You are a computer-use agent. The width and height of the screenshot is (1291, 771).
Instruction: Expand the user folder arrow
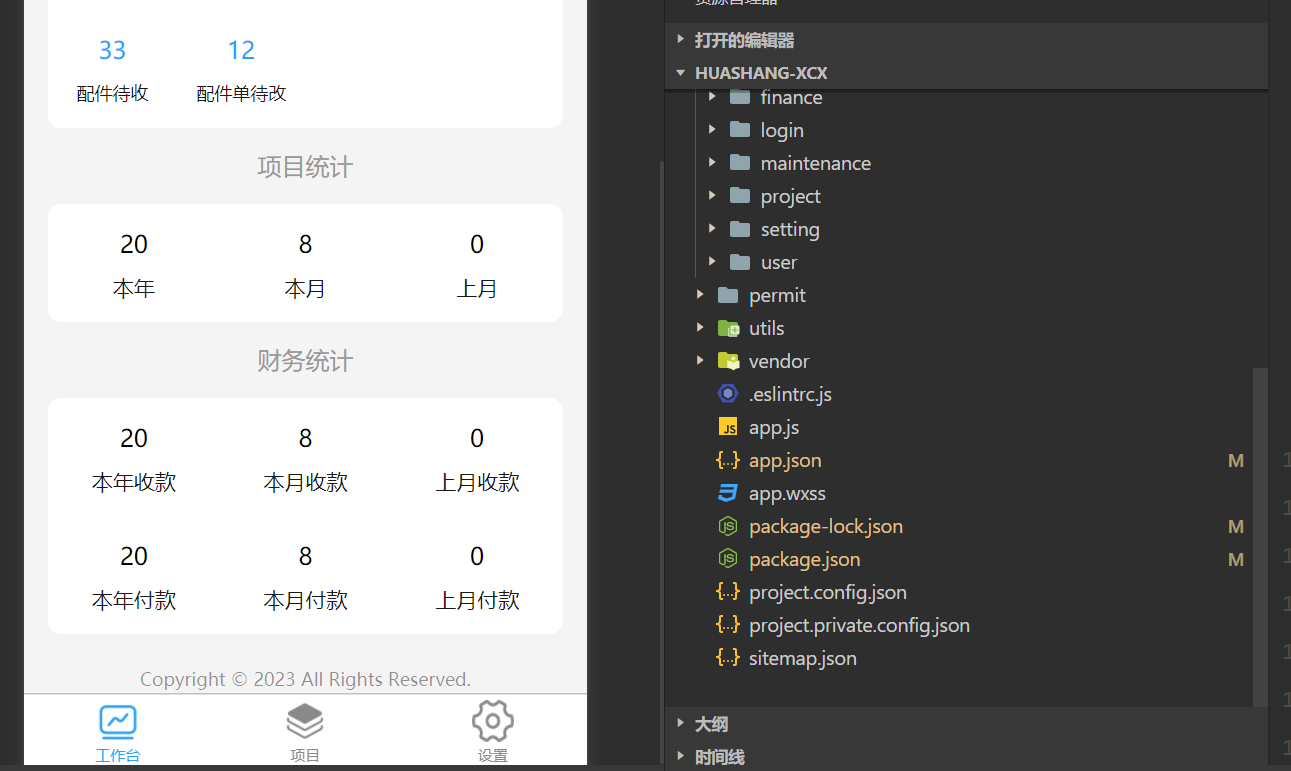point(712,262)
